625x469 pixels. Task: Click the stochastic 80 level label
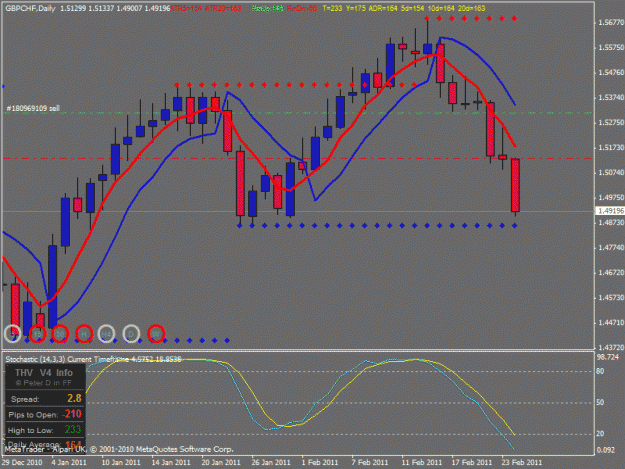pyautogui.click(x=600, y=371)
